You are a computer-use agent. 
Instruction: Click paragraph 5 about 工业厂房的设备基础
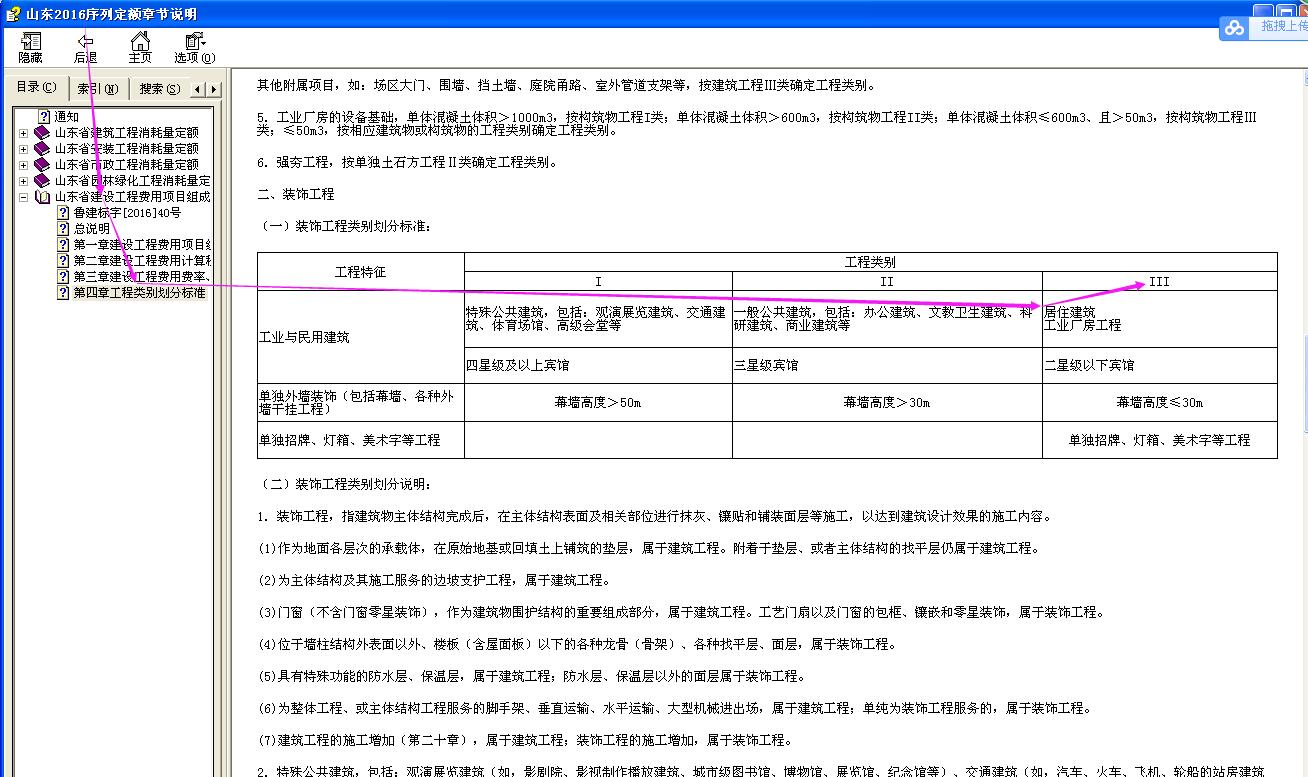757,124
